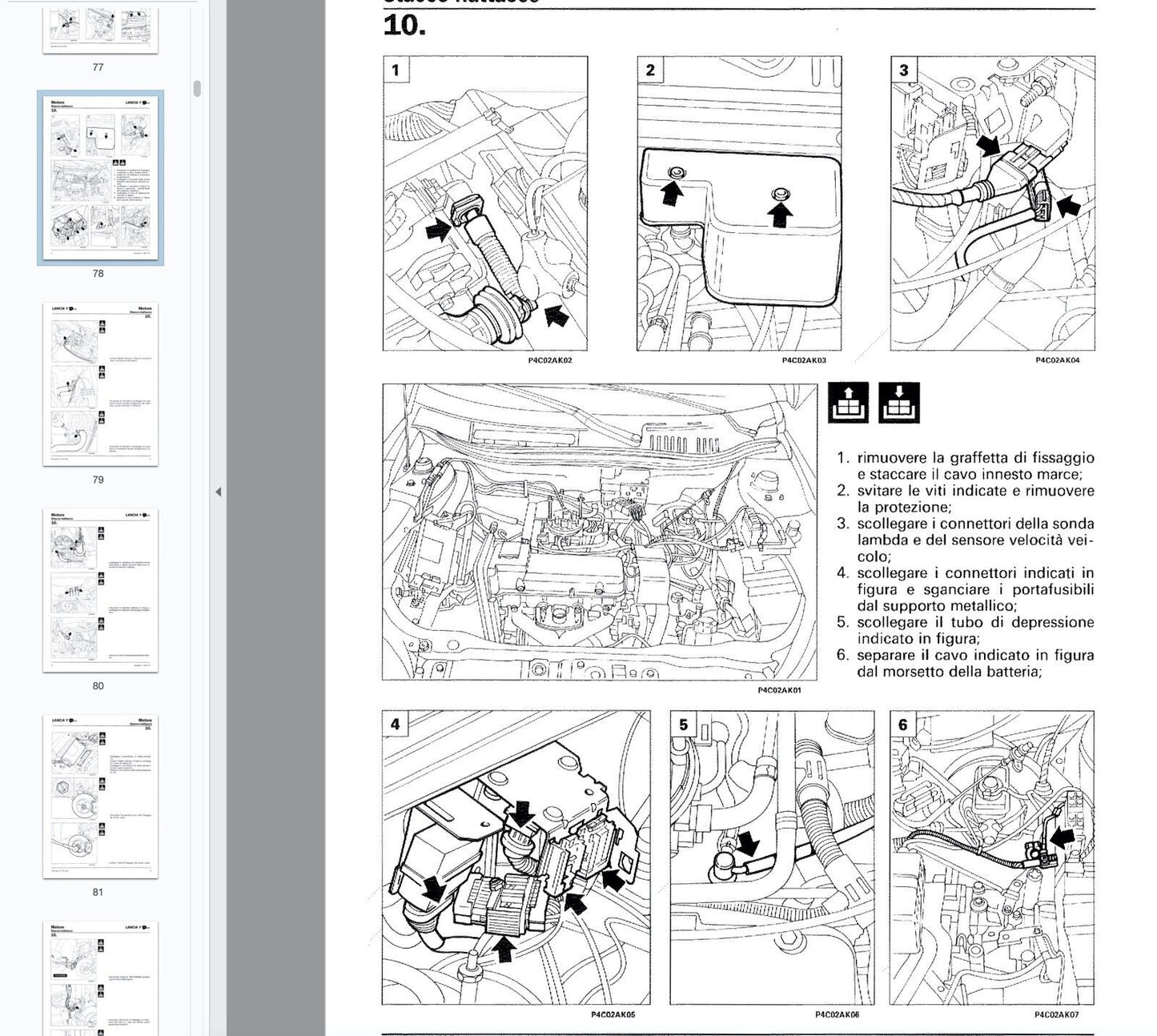This screenshot has height=1036, width=1157.
Task: Click figure 1 gear cable diagram
Action: (485, 203)
